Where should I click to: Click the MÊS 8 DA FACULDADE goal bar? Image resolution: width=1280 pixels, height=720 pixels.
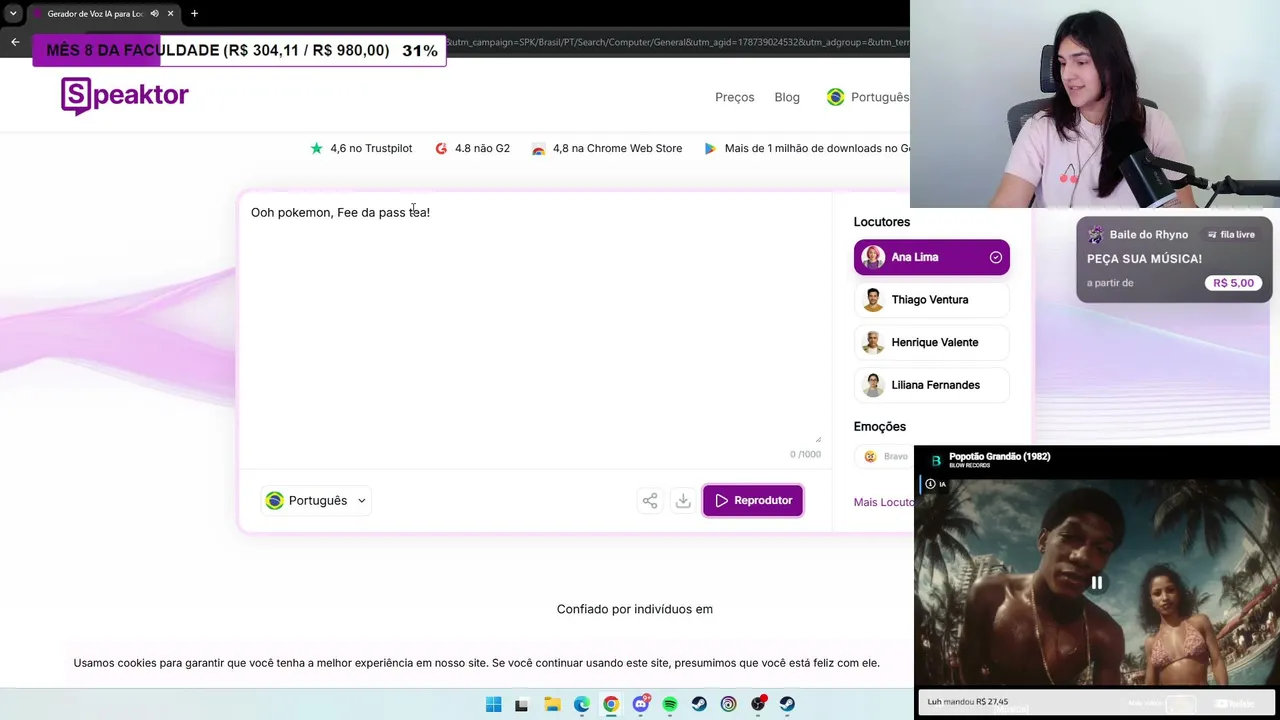(239, 50)
